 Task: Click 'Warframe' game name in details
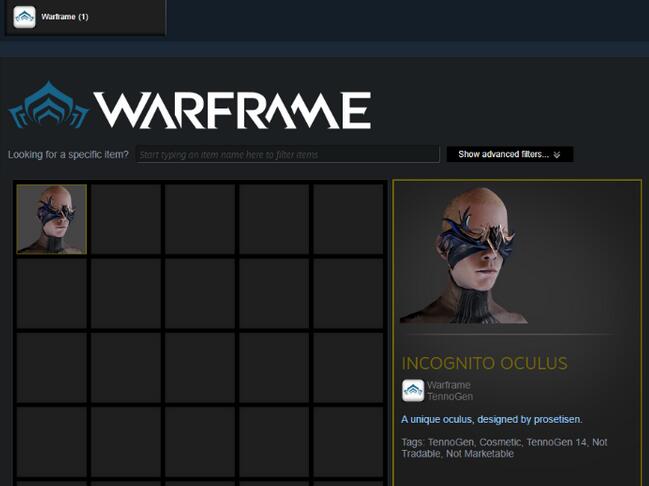click(x=449, y=385)
